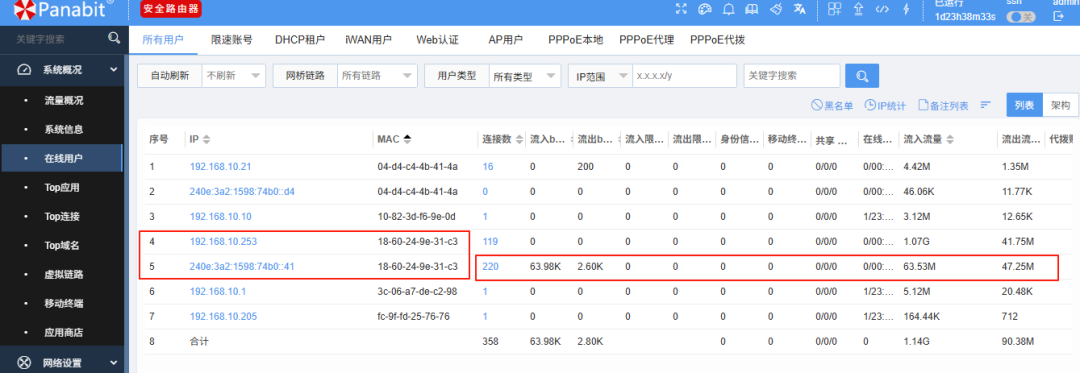Open IP 192.168.10.253 link
This screenshot has height=373, width=1080.
pos(223,242)
